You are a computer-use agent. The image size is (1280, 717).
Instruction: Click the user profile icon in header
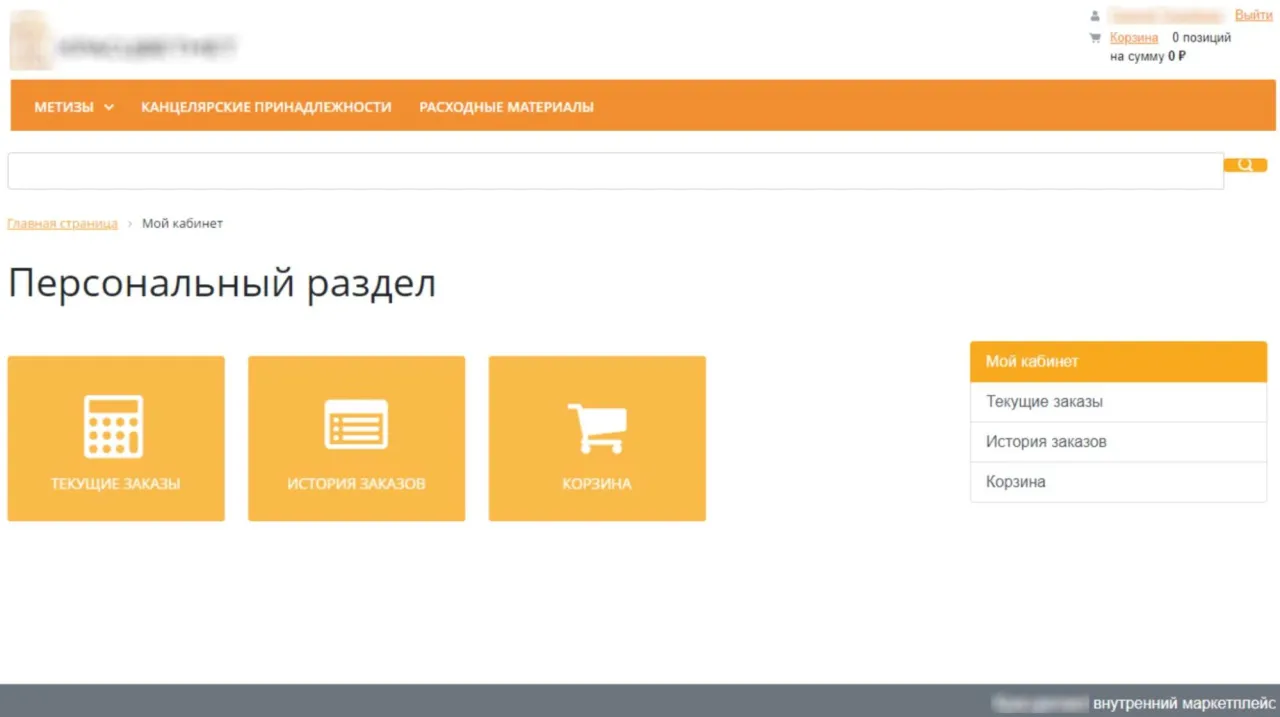click(x=1095, y=16)
